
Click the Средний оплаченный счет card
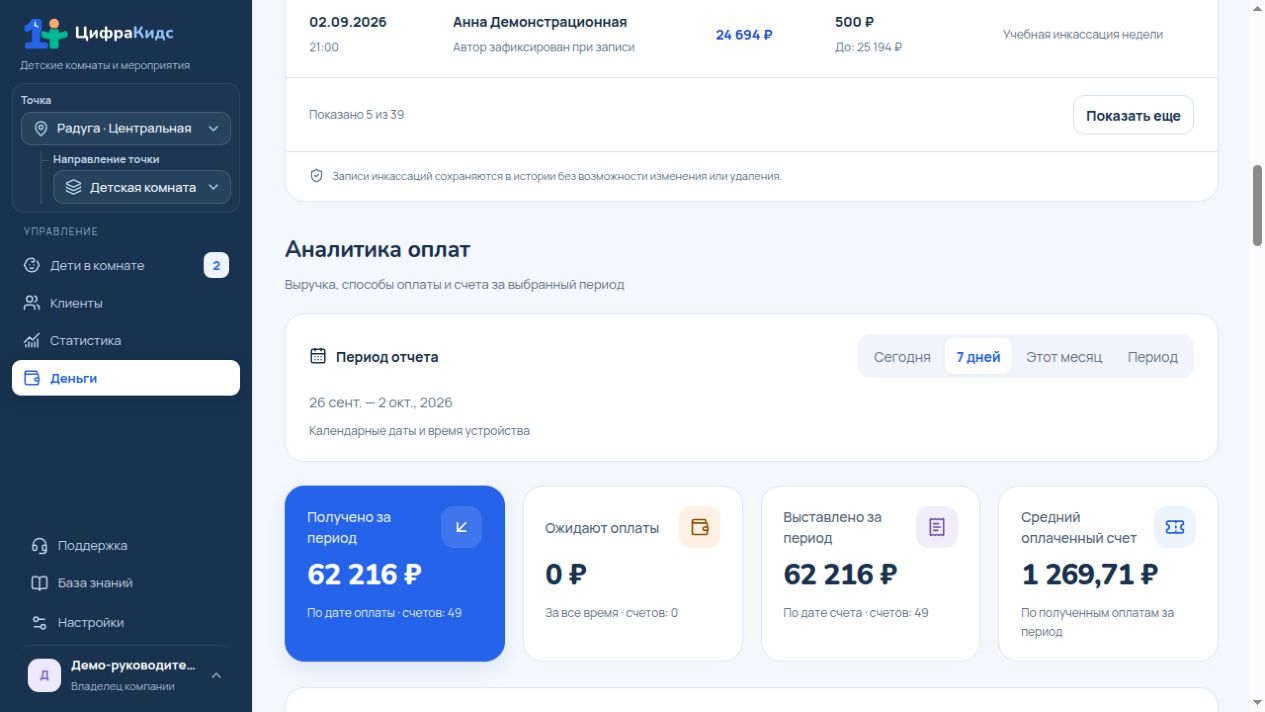[x=1109, y=574]
